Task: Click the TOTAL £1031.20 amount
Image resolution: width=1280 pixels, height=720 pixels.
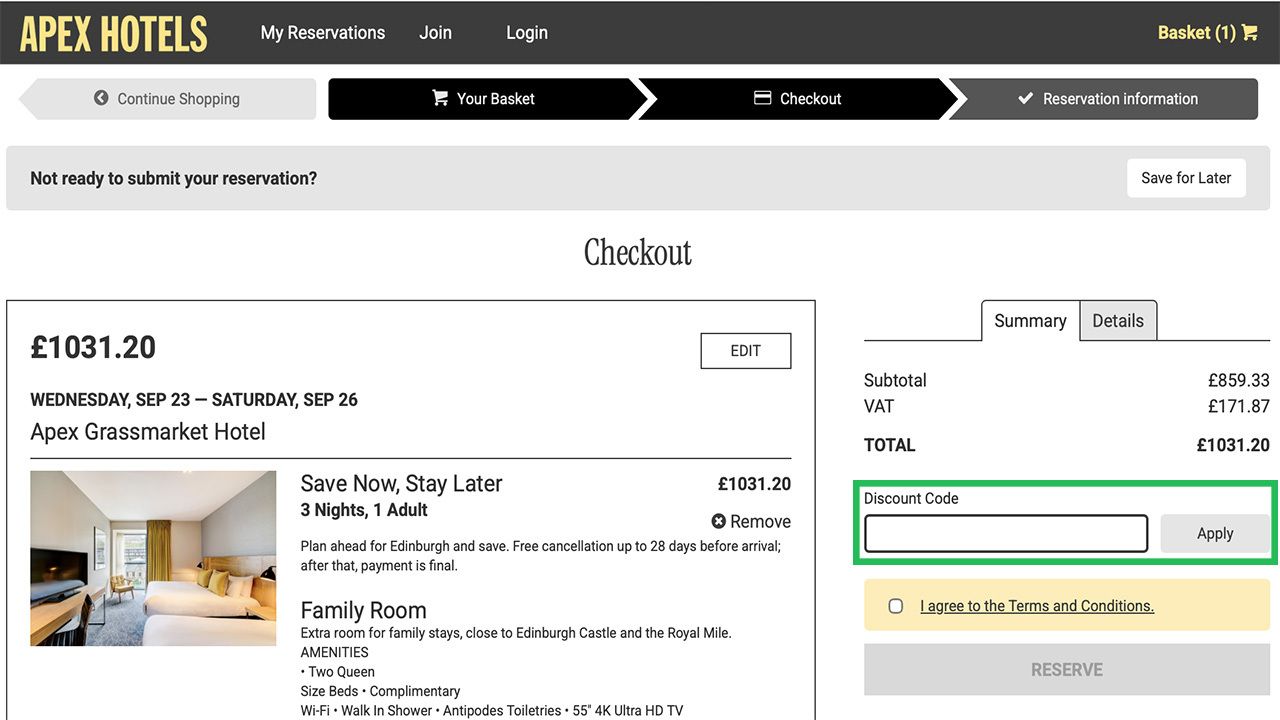Action: [1233, 445]
